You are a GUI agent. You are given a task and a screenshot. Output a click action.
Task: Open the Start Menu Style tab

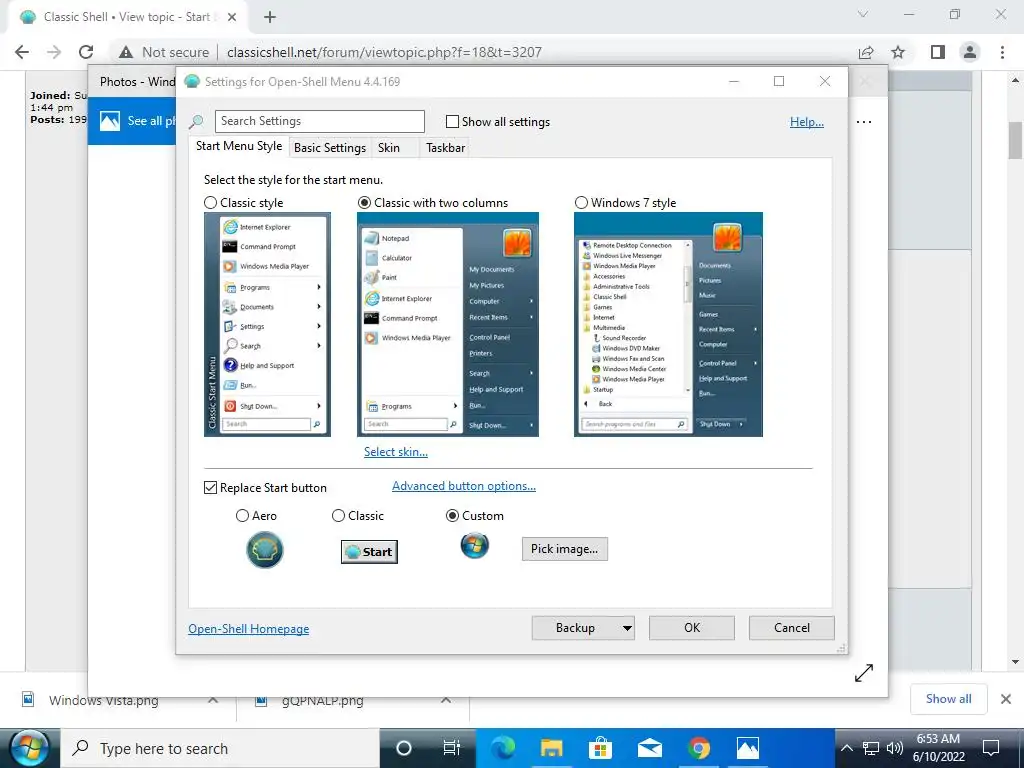pos(239,146)
